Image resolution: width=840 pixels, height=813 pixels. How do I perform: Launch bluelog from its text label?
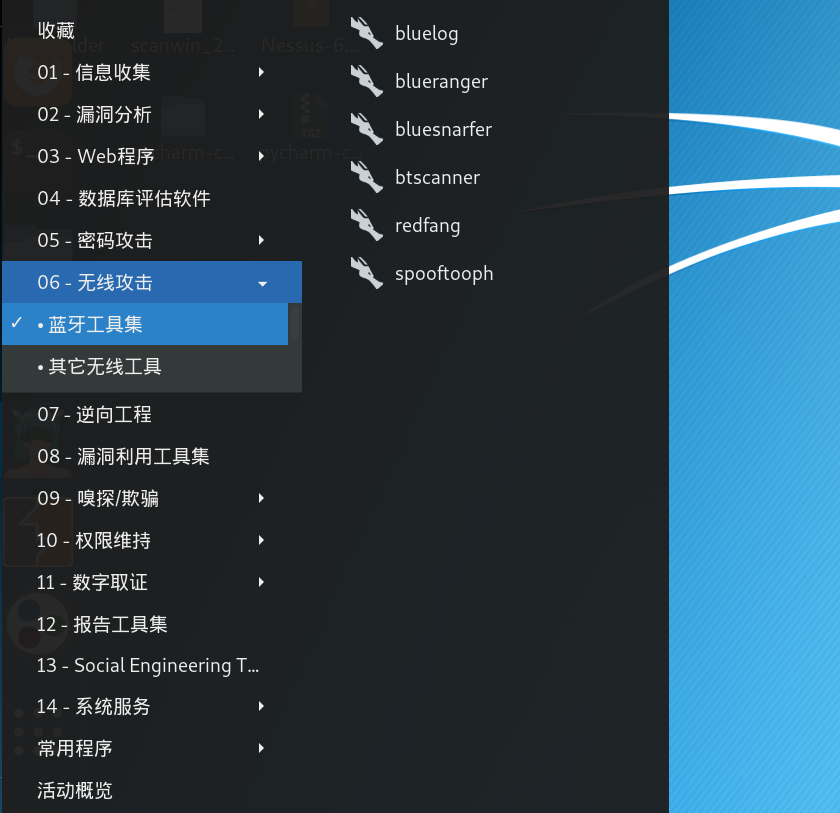point(426,34)
